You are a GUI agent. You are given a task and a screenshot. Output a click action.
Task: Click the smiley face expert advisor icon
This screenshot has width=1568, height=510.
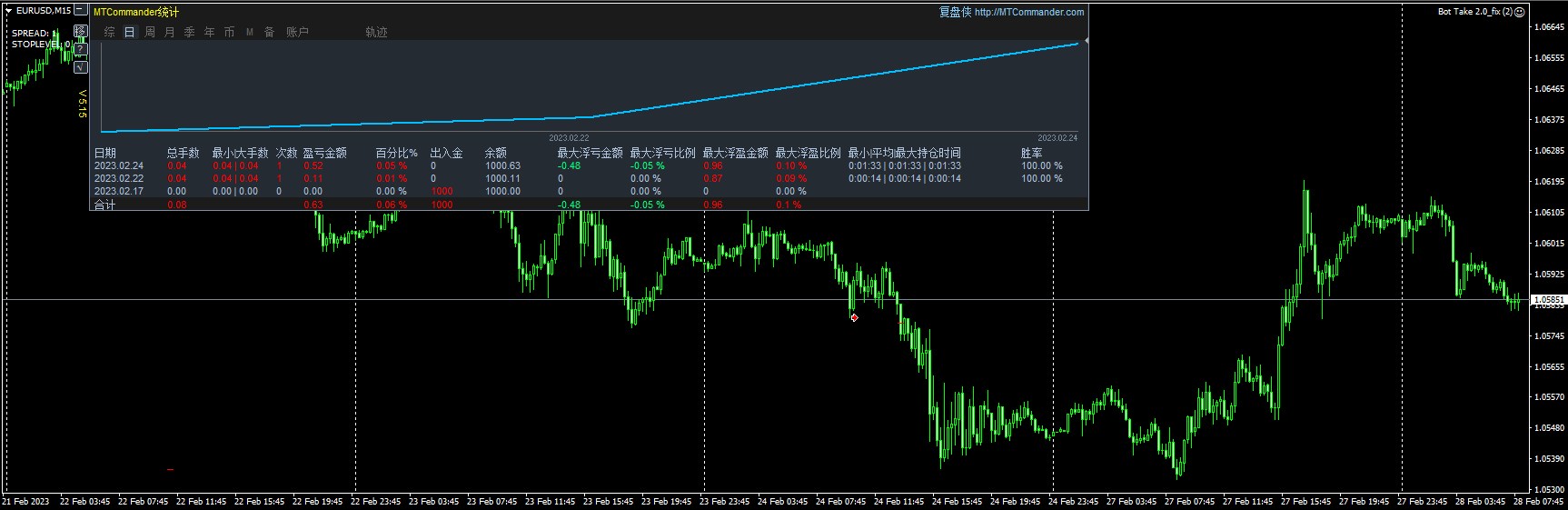tap(1520, 12)
